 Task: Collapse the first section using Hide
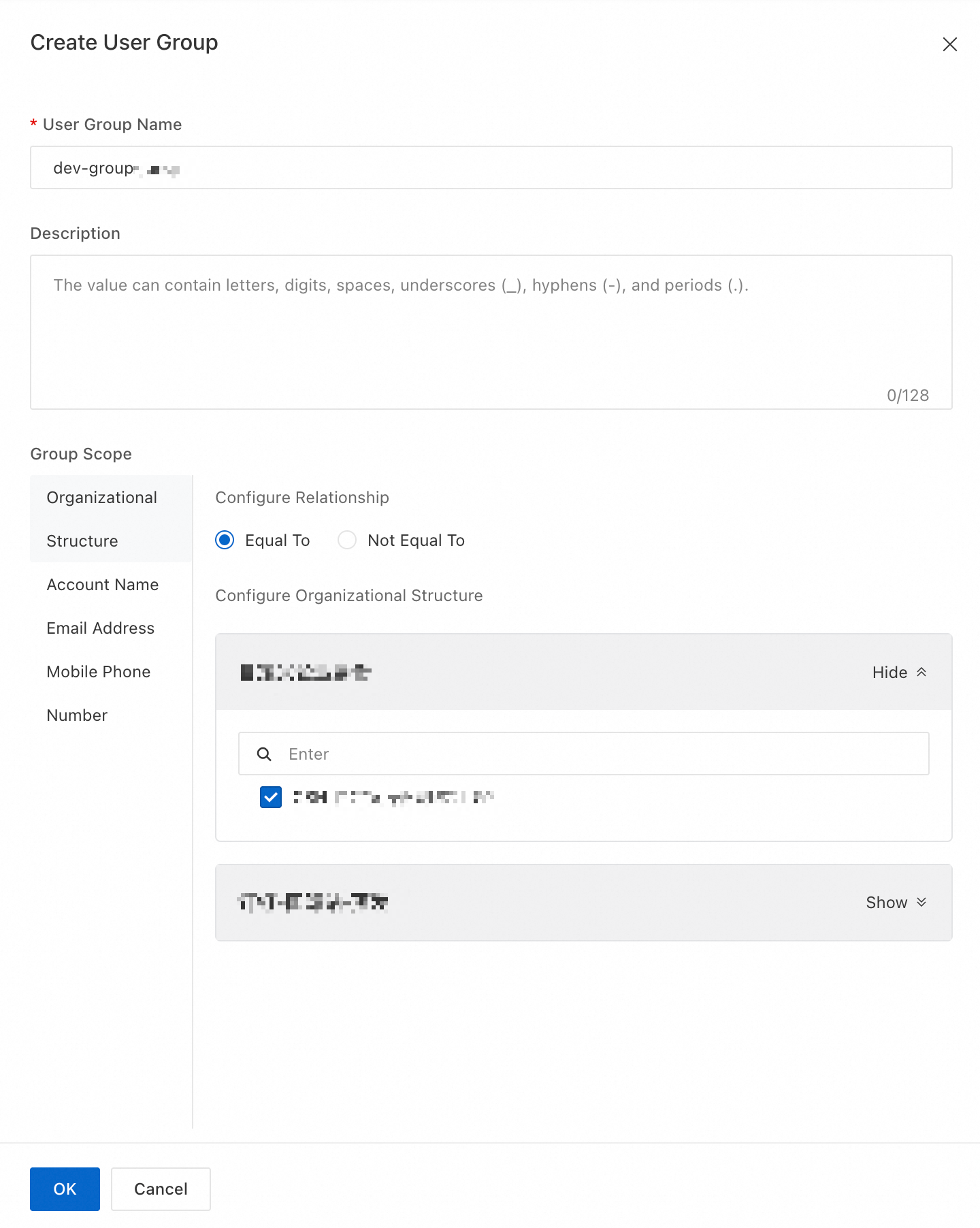tap(889, 673)
